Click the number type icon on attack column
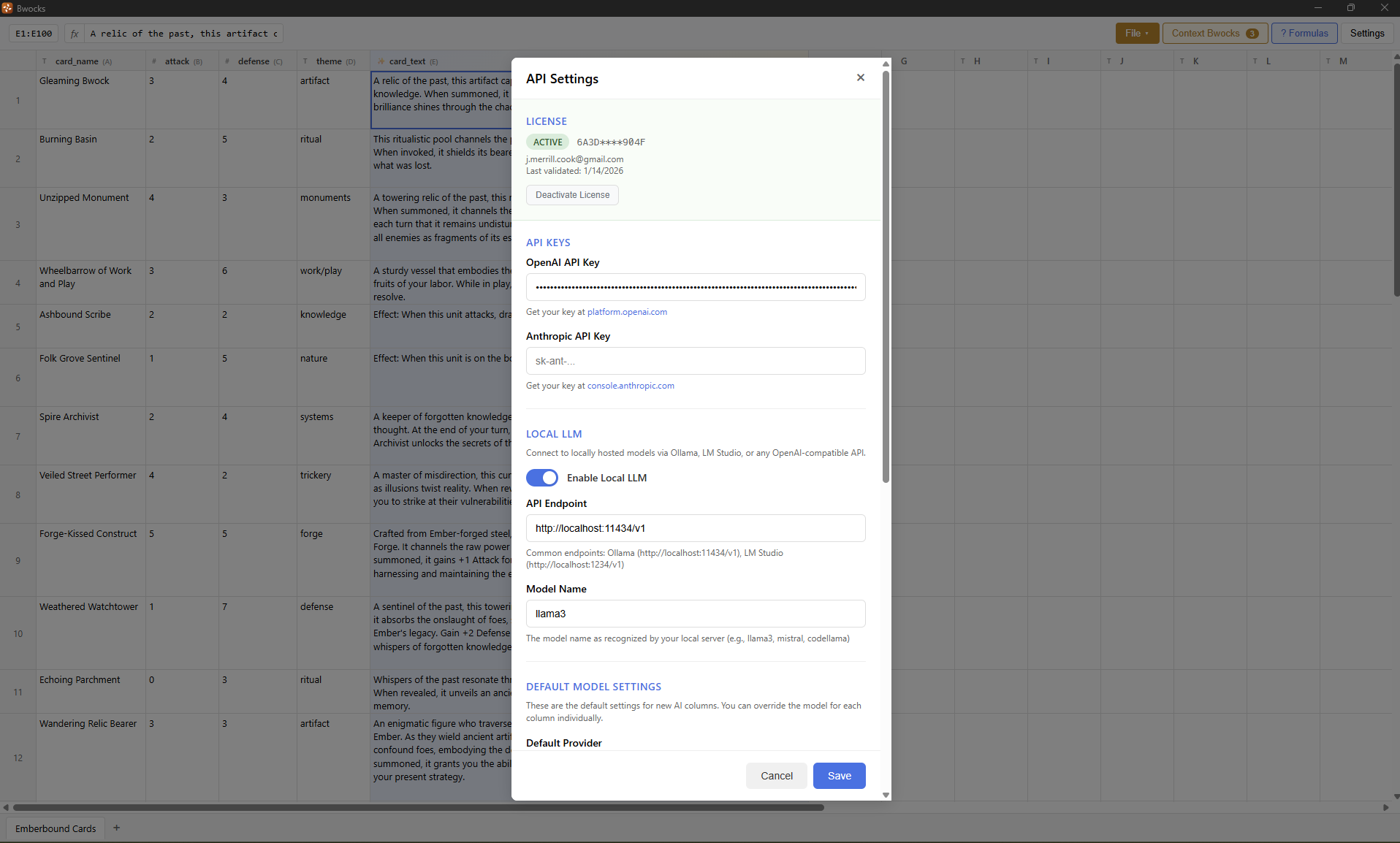 pos(153,61)
